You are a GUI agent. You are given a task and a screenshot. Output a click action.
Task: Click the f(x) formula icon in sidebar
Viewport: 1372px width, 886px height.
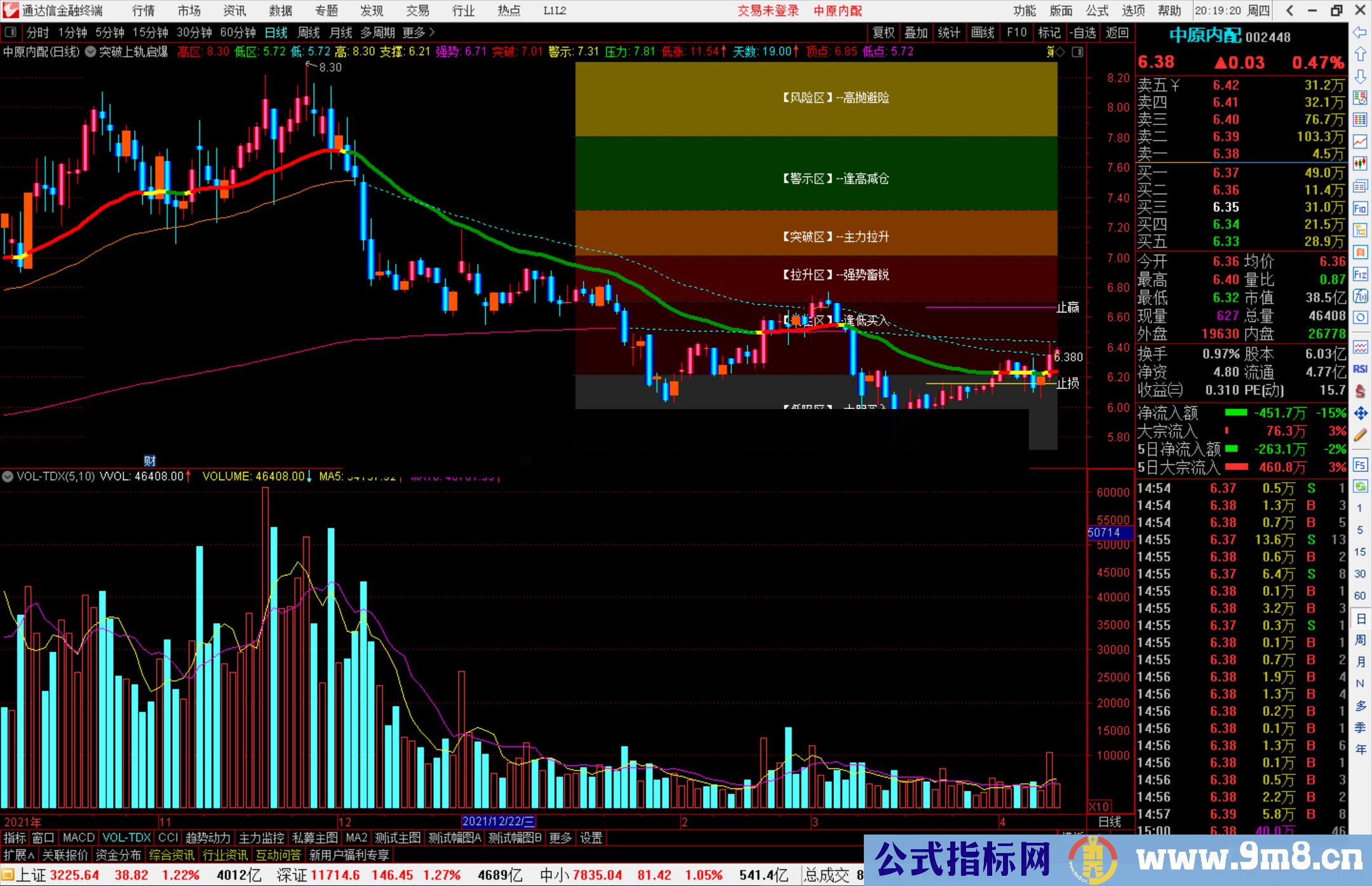(x=1360, y=296)
